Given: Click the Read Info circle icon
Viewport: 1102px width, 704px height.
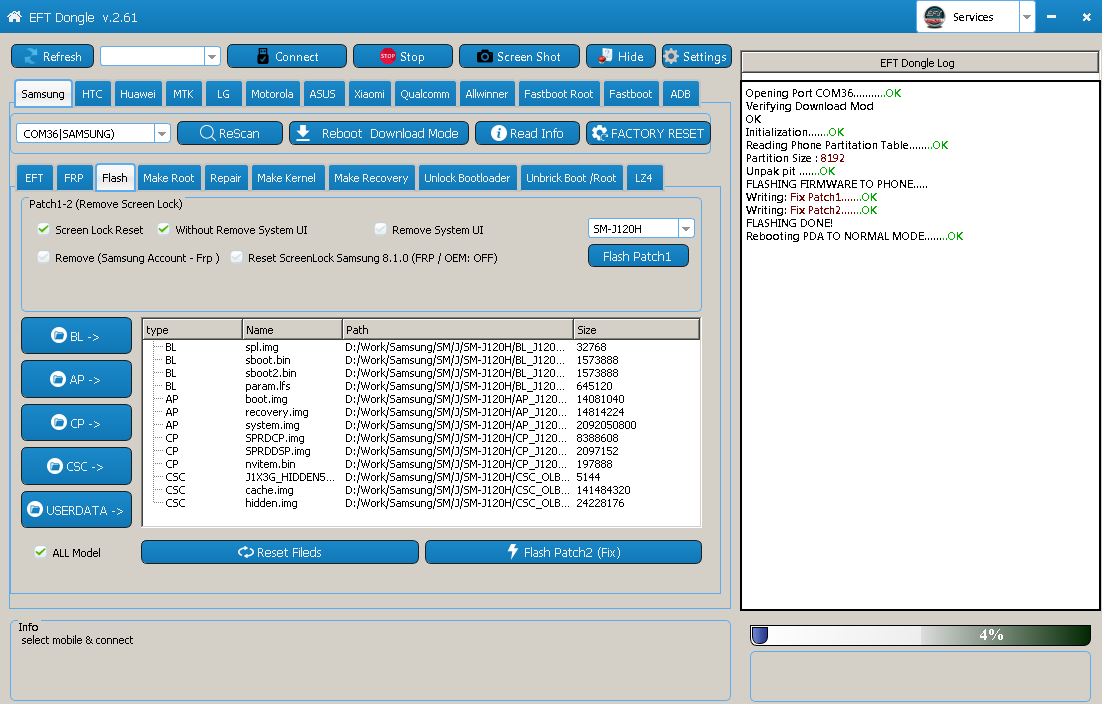Looking at the screenshot, I should click(498, 133).
